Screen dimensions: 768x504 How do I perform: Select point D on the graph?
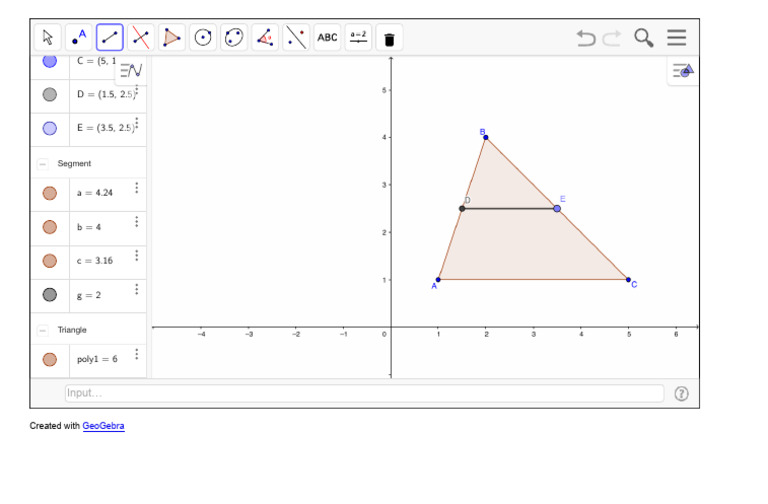pyautogui.click(x=462, y=209)
